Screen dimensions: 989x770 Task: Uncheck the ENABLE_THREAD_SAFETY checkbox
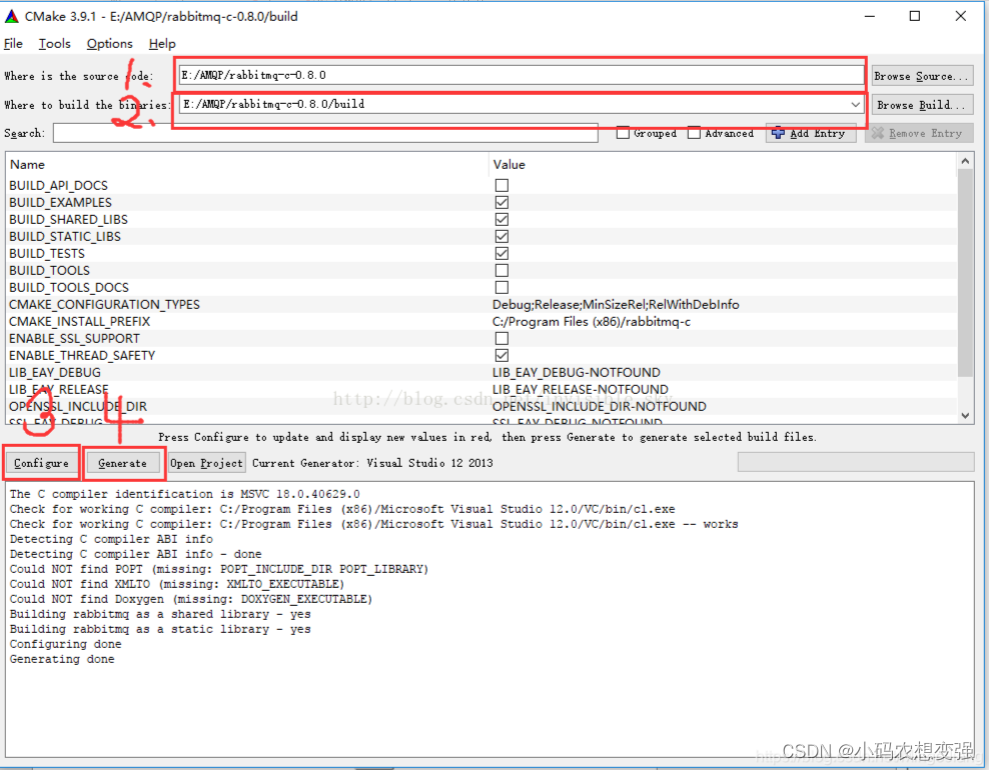pyautogui.click(x=501, y=356)
